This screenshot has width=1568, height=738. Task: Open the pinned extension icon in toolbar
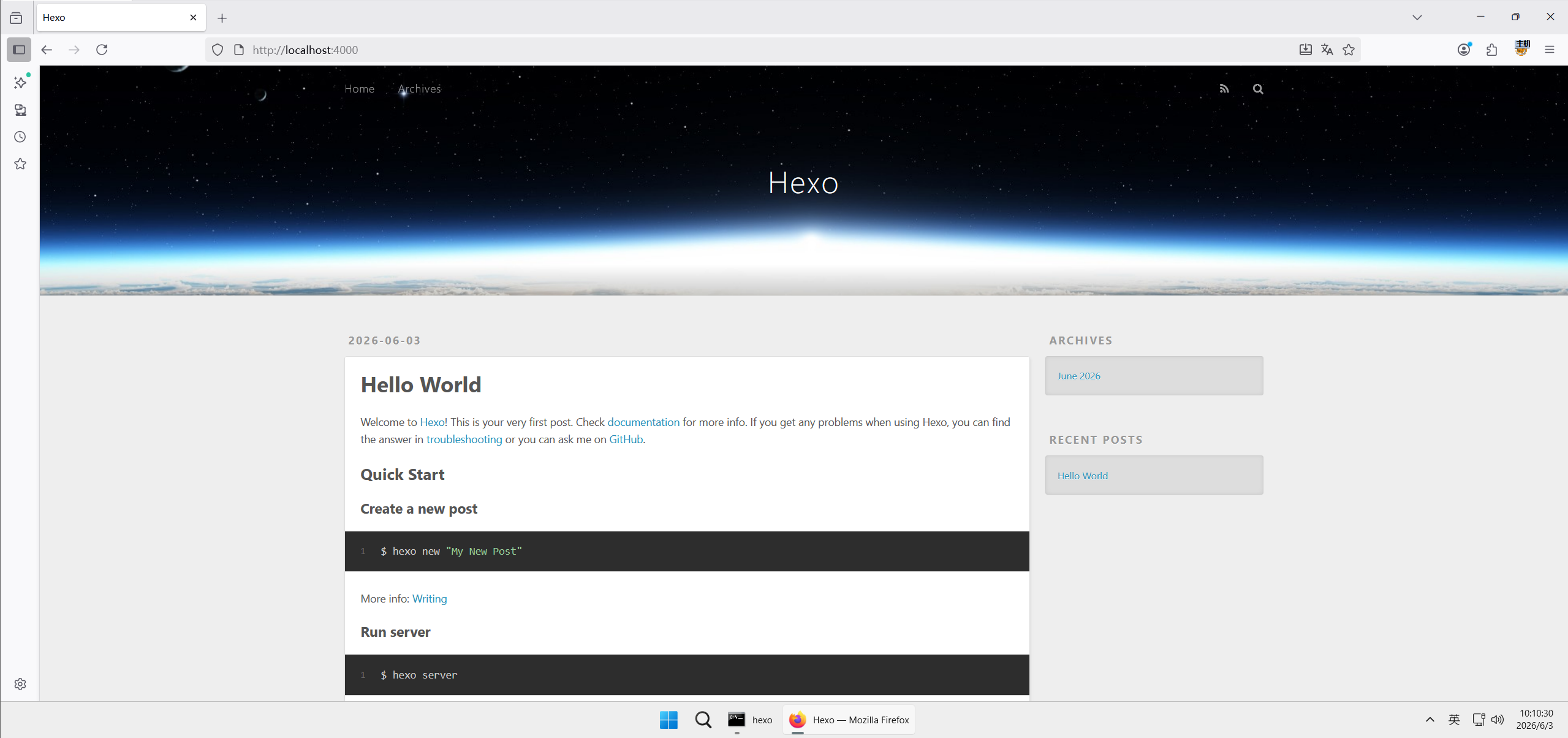[1521, 48]
